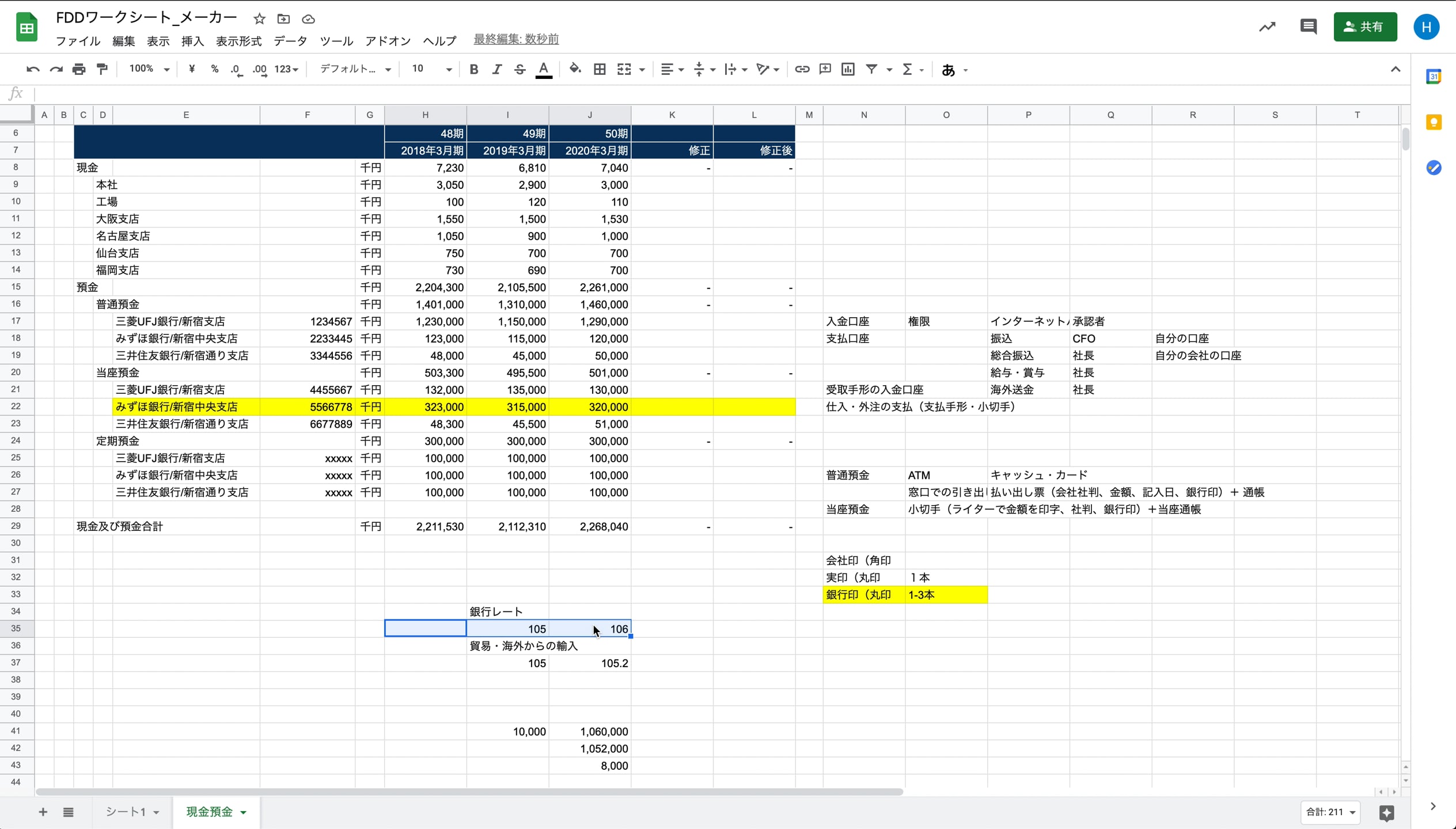
Task: Toggle bold formatting
Action: [x=473, y=69]
